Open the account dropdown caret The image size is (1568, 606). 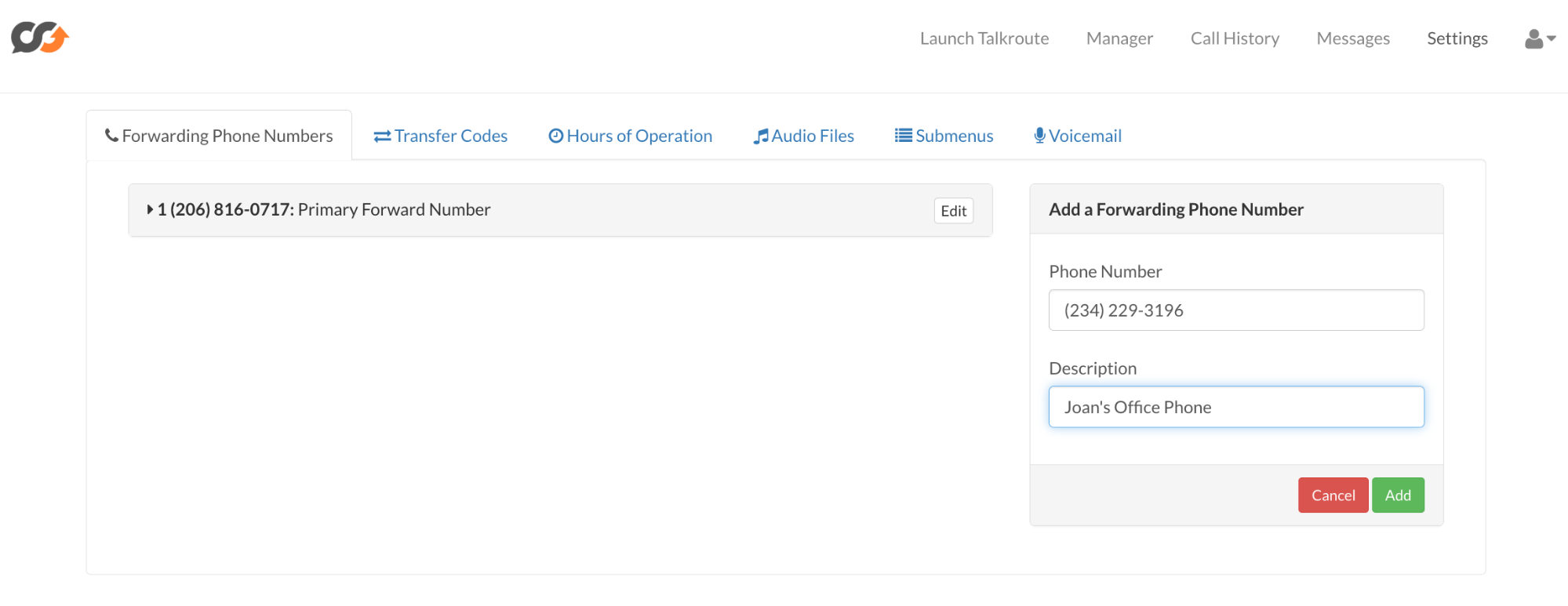click(1552, 38)
